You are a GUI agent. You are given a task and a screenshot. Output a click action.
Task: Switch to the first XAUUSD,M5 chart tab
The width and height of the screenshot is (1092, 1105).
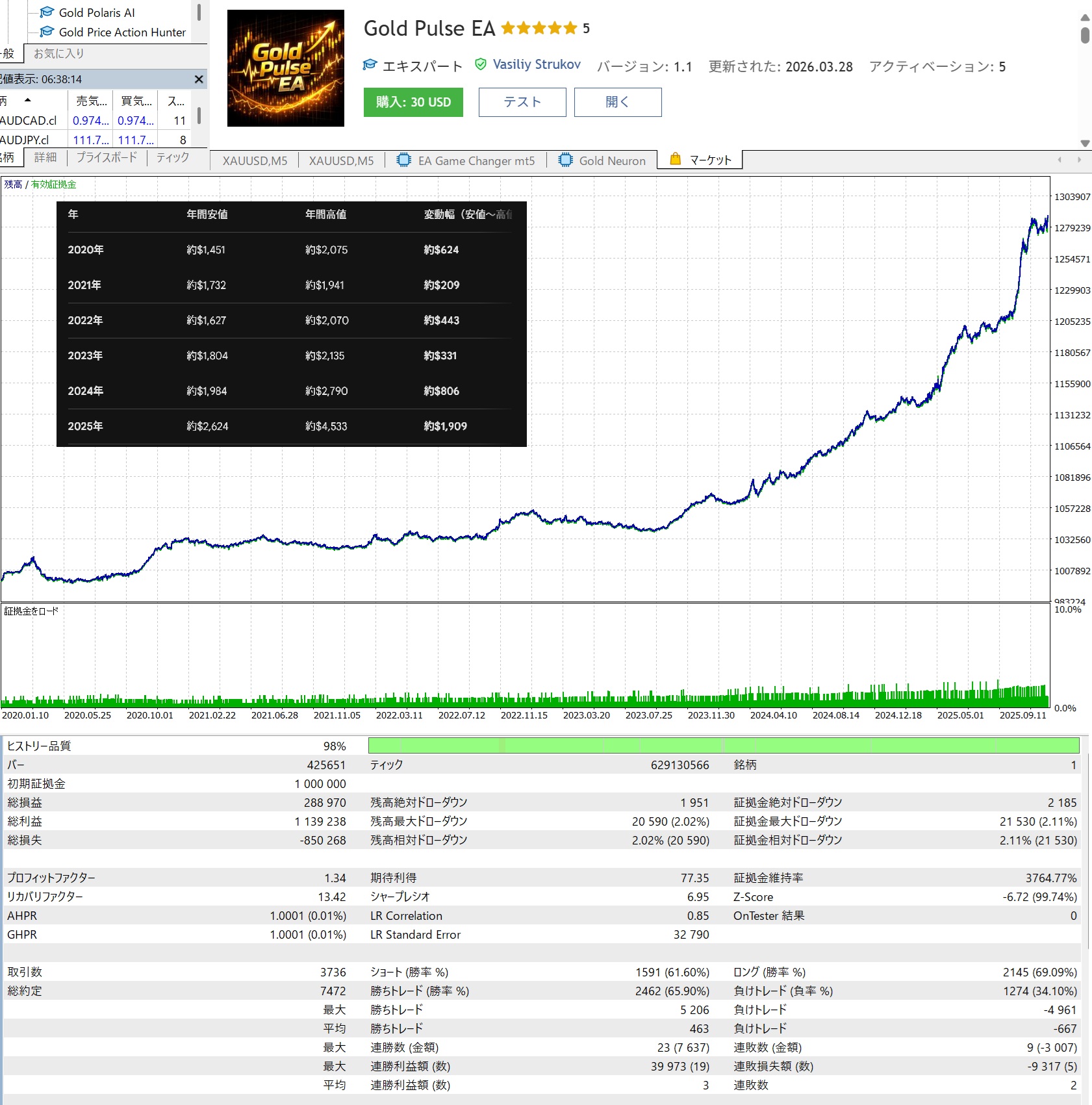(x=255, y=160)
